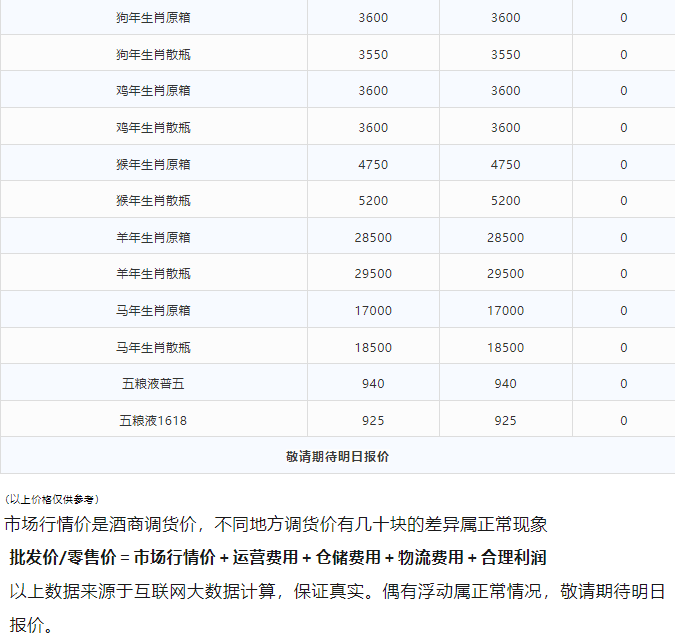Click the left 29500 price for 羊年生肖散瓶
This screenshot has width=675, height=640.
point(373,274)
